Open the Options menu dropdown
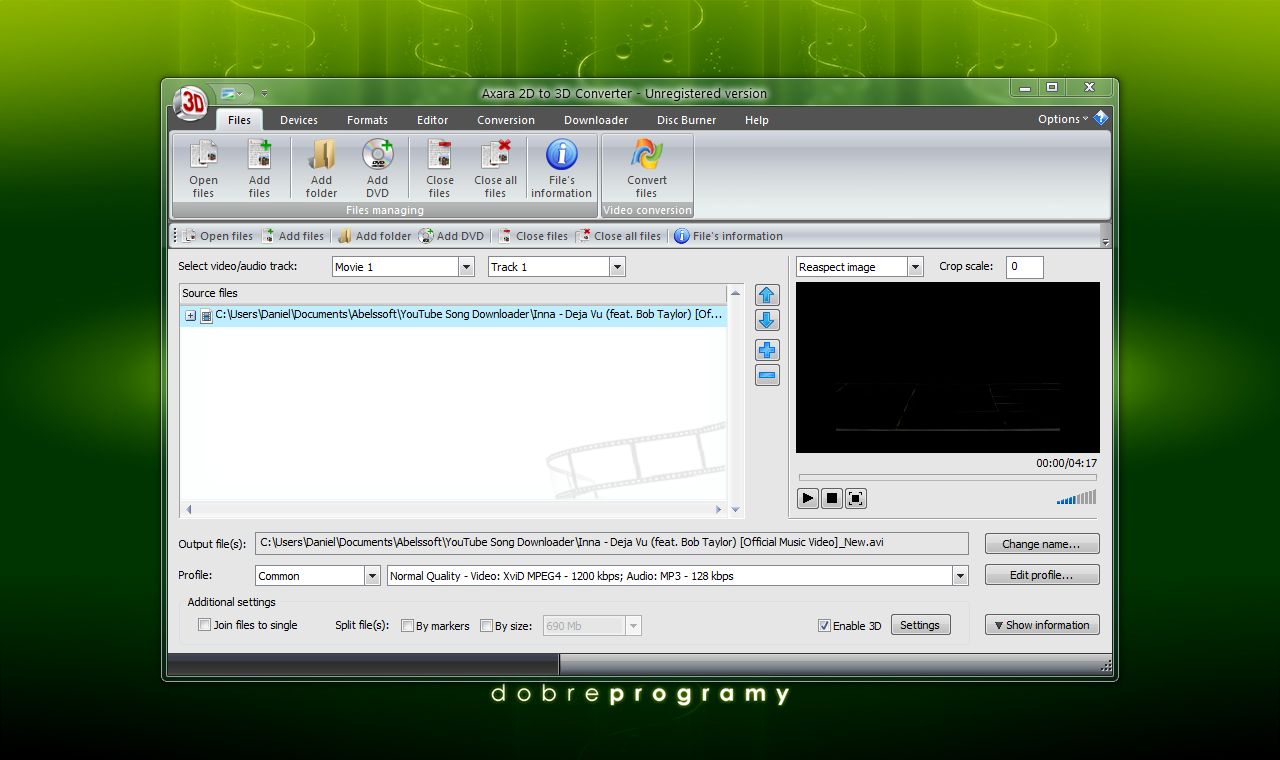 1063,119
